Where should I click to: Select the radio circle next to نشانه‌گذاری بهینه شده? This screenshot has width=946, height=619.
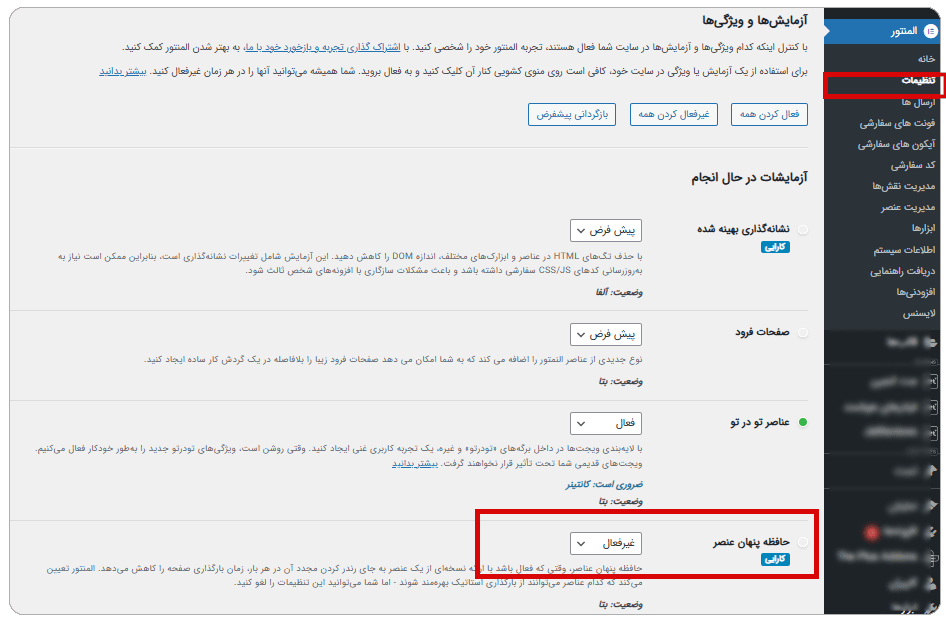803,231
